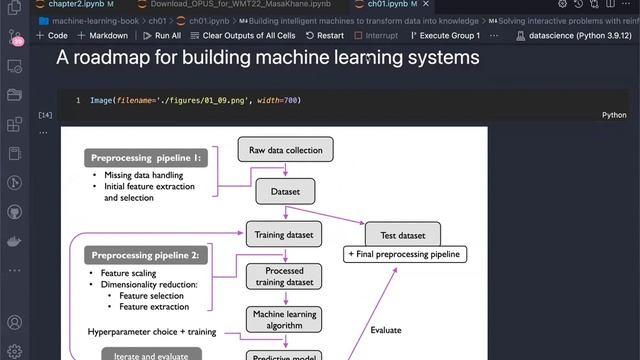
Task: Open the folder-shaped icon in activity bar
Action: click(x=15, y=95)
